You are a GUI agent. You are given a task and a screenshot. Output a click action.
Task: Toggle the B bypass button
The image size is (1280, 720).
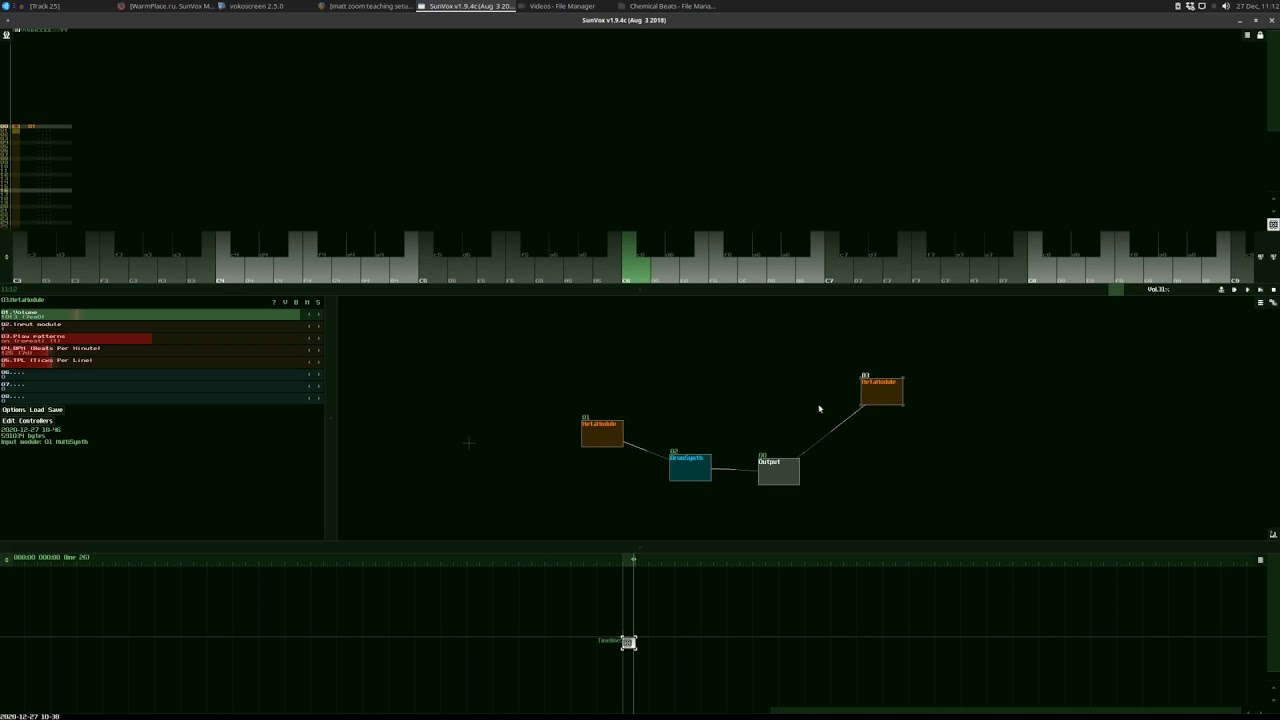[x=296, y=302]
